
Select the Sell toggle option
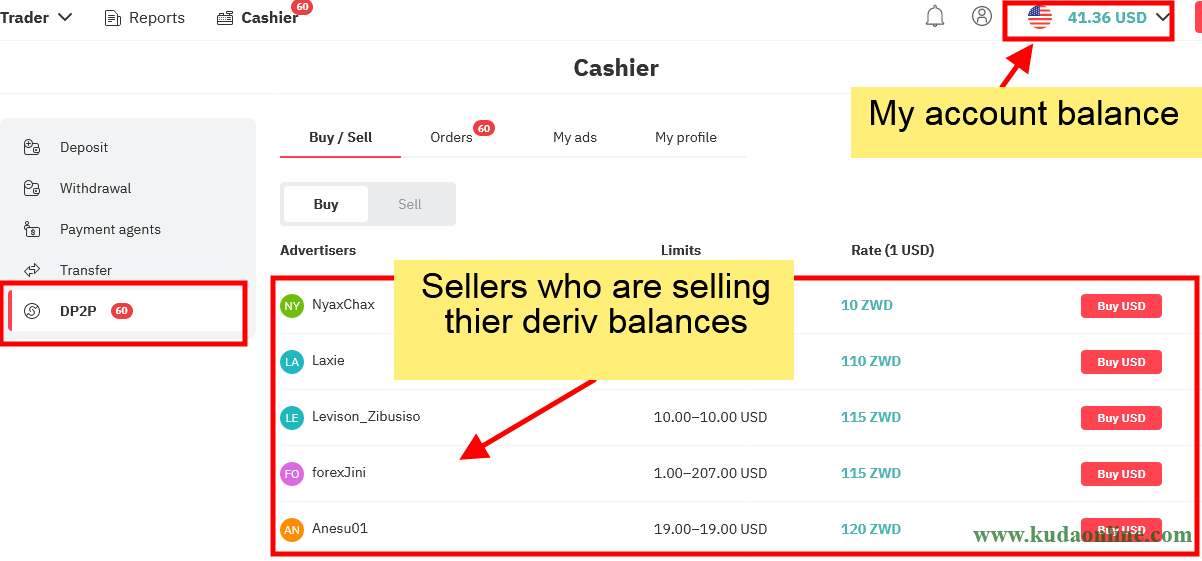[x=410, y=204]
